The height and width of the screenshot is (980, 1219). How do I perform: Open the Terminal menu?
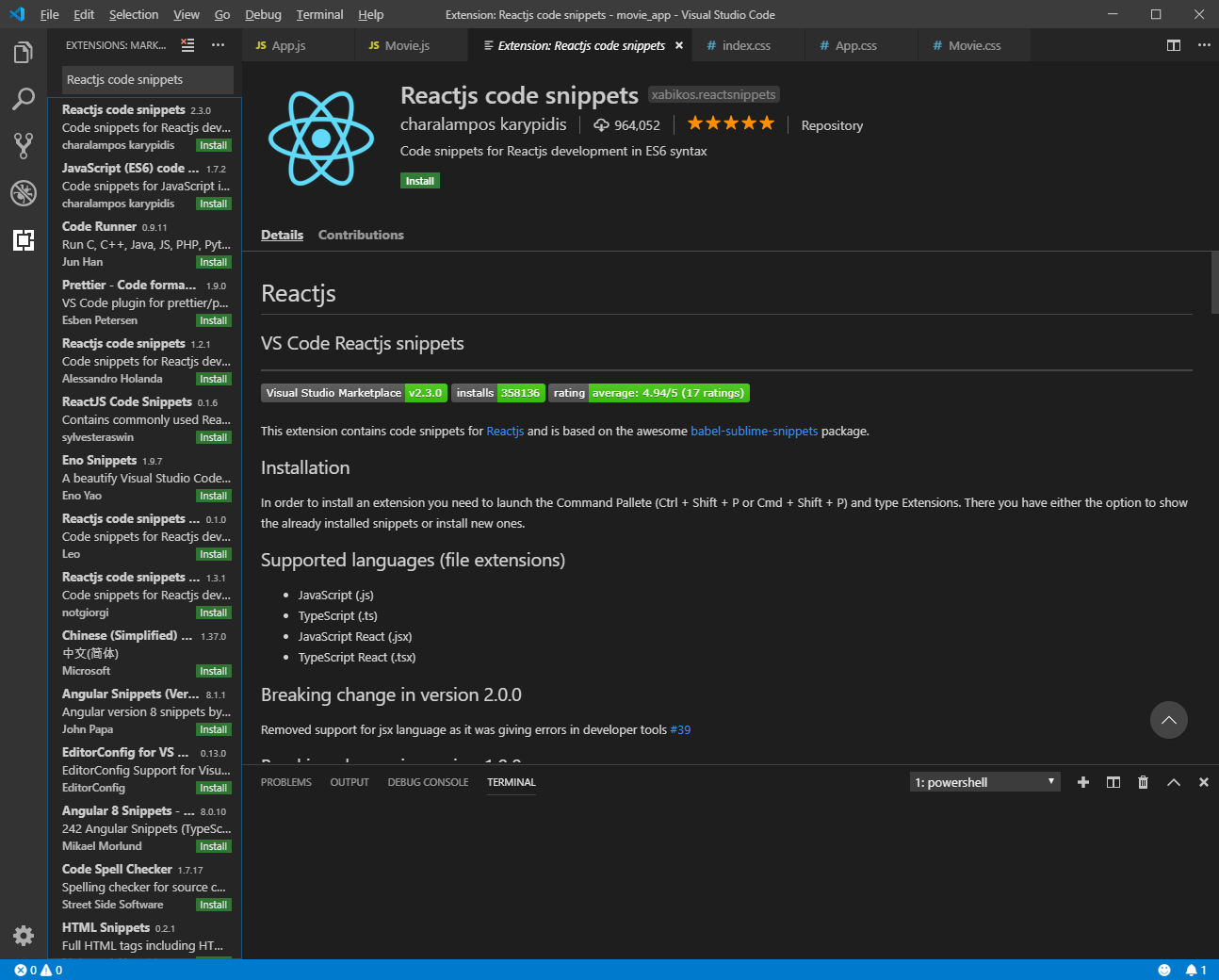point(319,14)
